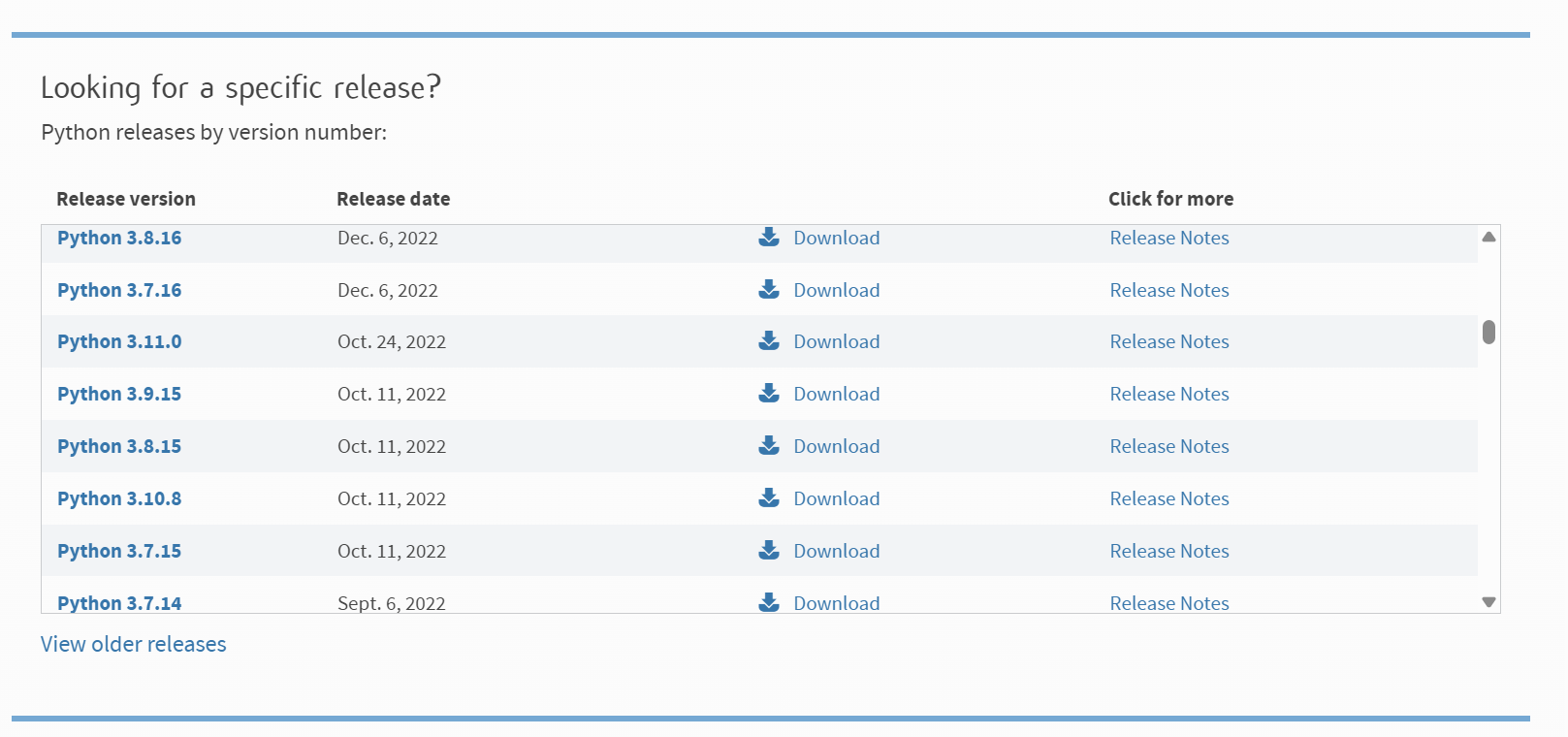Open View older releases link
The image size is (1568, 737).
(x=134, y=644)
